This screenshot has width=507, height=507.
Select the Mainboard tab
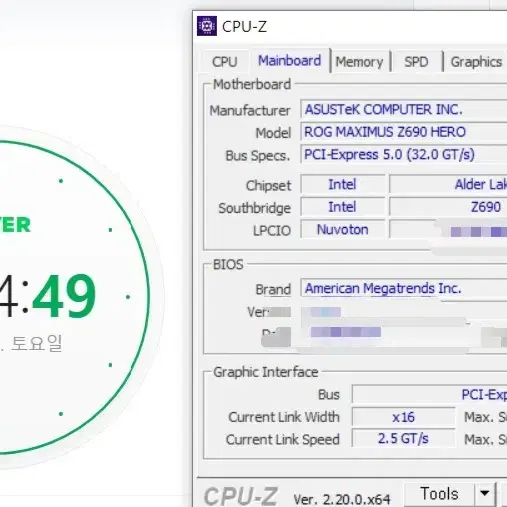(290, 60)
